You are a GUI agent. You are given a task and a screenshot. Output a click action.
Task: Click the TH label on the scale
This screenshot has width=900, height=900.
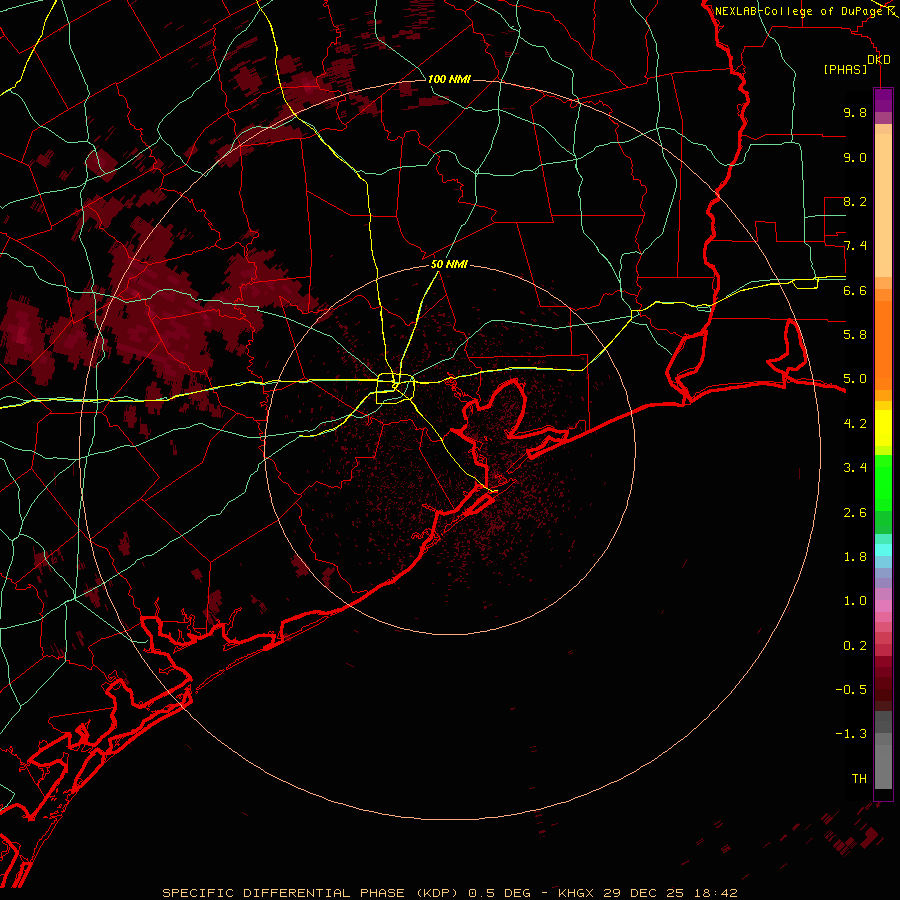click(859, 779)
